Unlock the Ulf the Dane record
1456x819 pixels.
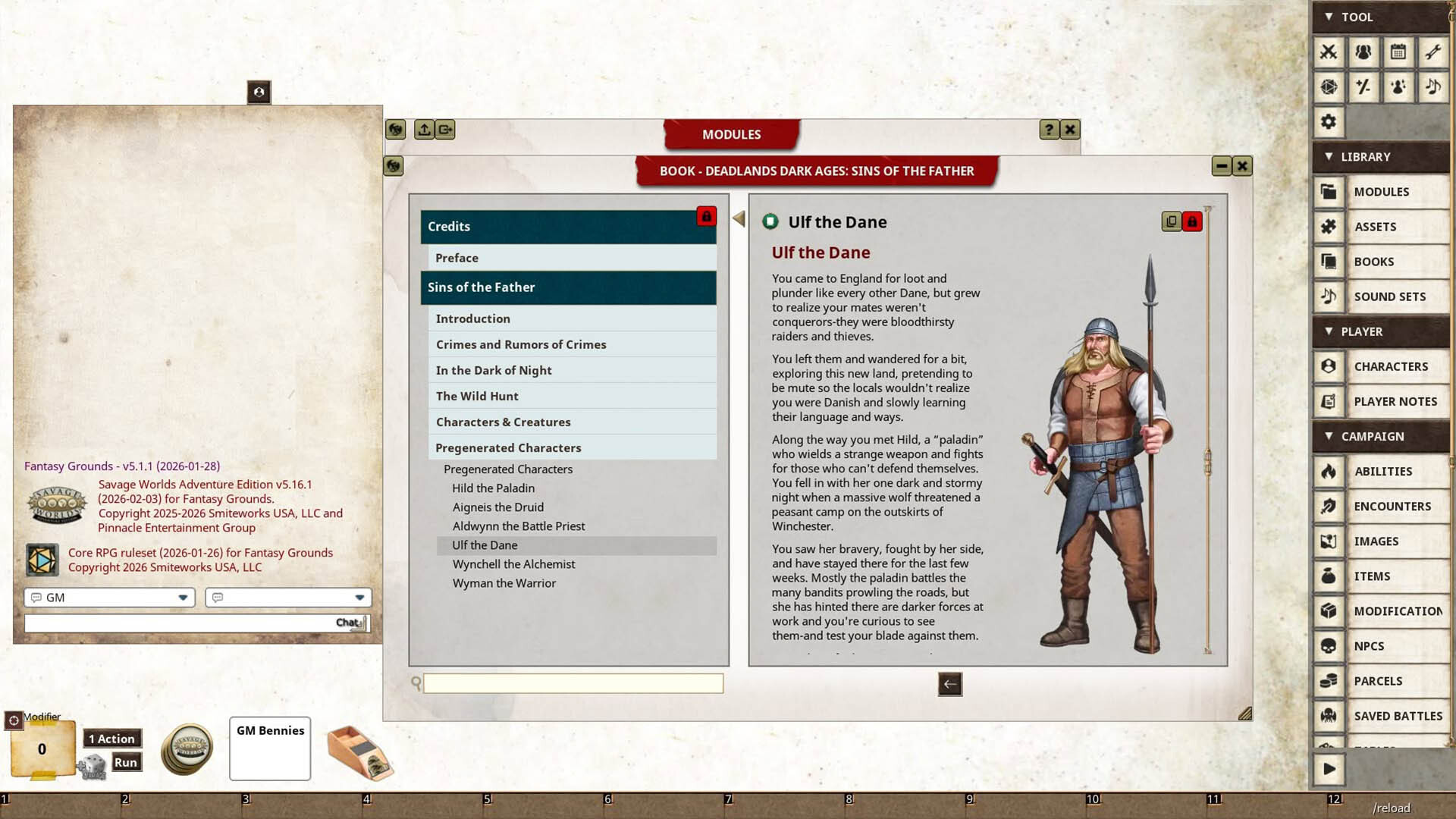1192,221
